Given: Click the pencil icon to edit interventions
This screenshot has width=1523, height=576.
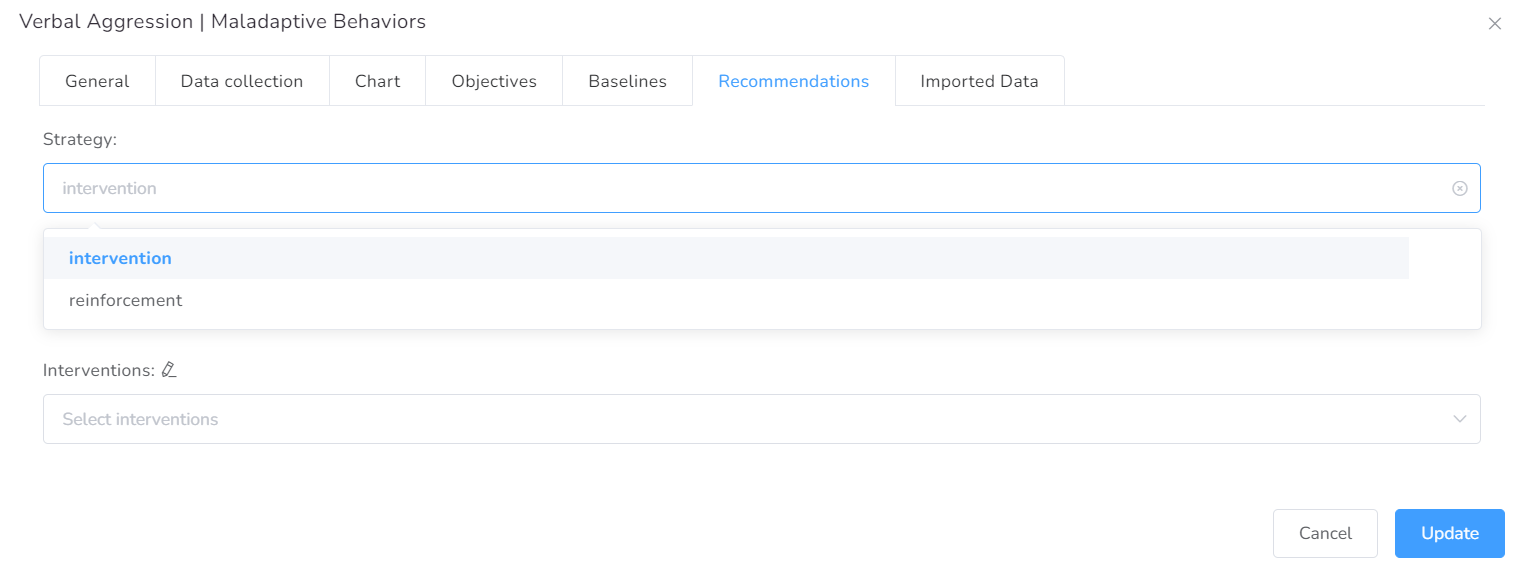Looking at the screenshot, I should coord(169,369).
